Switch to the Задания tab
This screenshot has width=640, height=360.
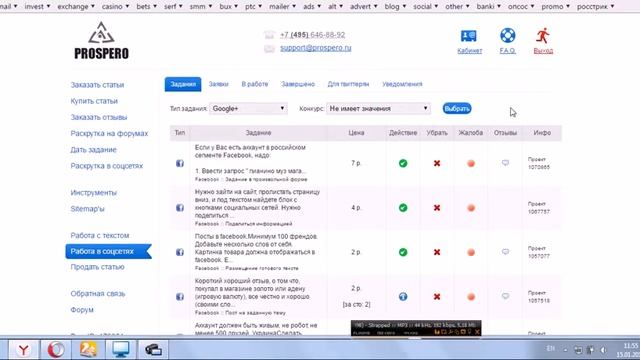183,84
